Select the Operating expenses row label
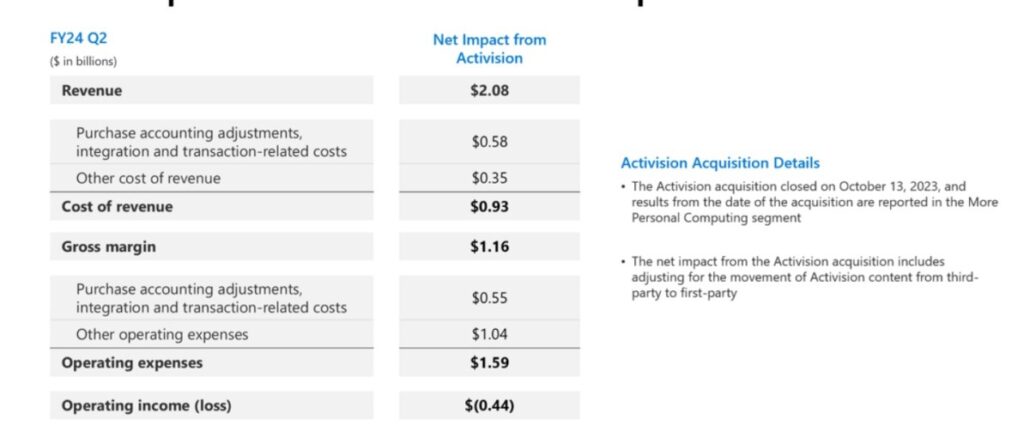The height and width of the screenshot is (438, 1030). [132, 363]
